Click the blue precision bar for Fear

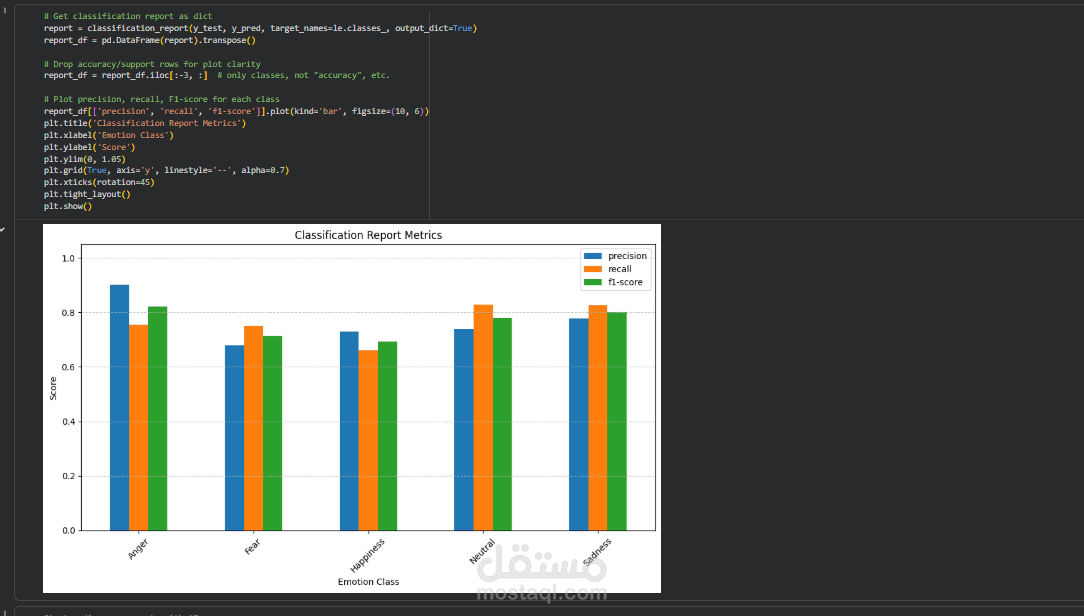pos(234,438)
